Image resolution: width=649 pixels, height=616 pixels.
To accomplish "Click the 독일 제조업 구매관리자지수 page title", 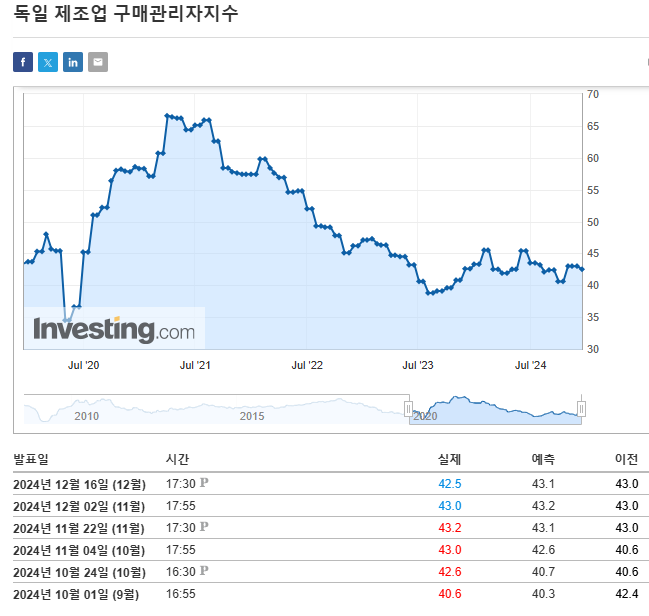I will tap(126, 15).
